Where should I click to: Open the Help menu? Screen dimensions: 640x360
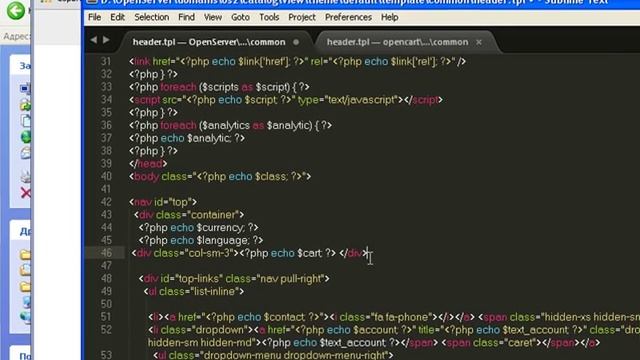[389, 17]
